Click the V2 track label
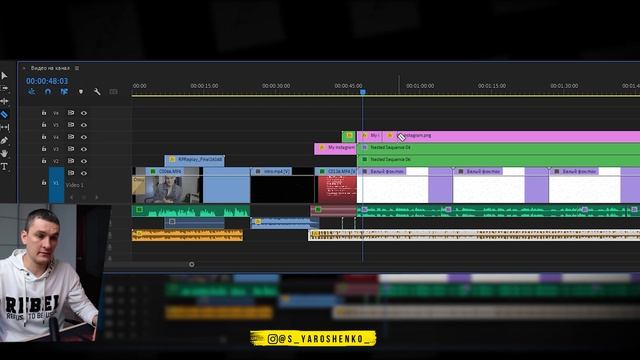 point(56,161)
